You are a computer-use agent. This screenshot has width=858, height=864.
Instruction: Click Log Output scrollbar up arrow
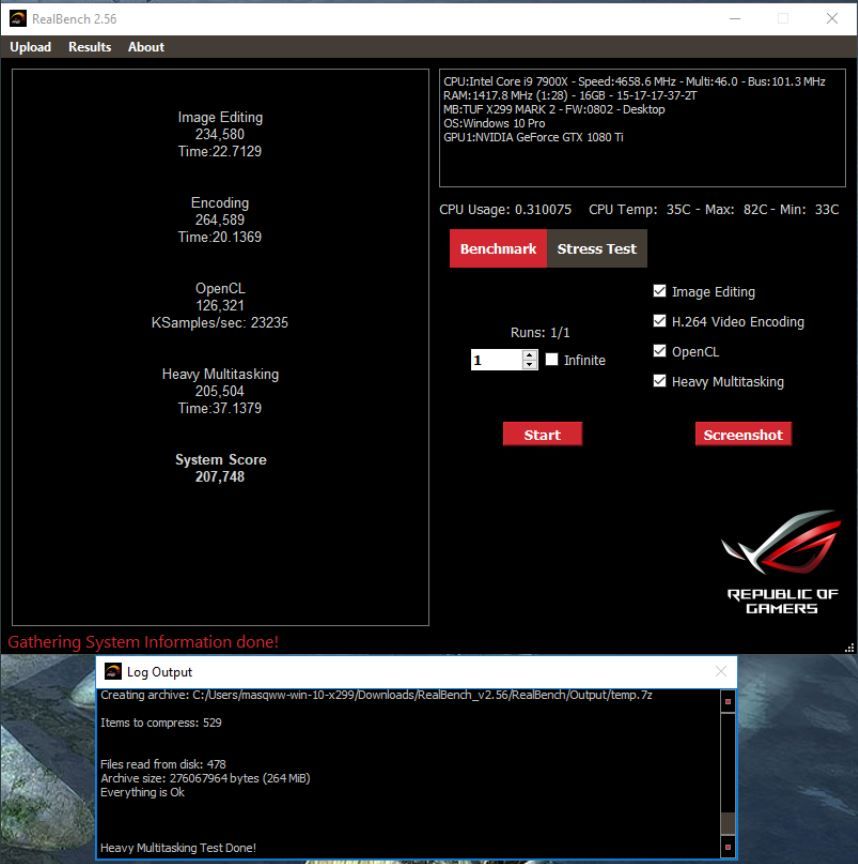pos(728,701)
